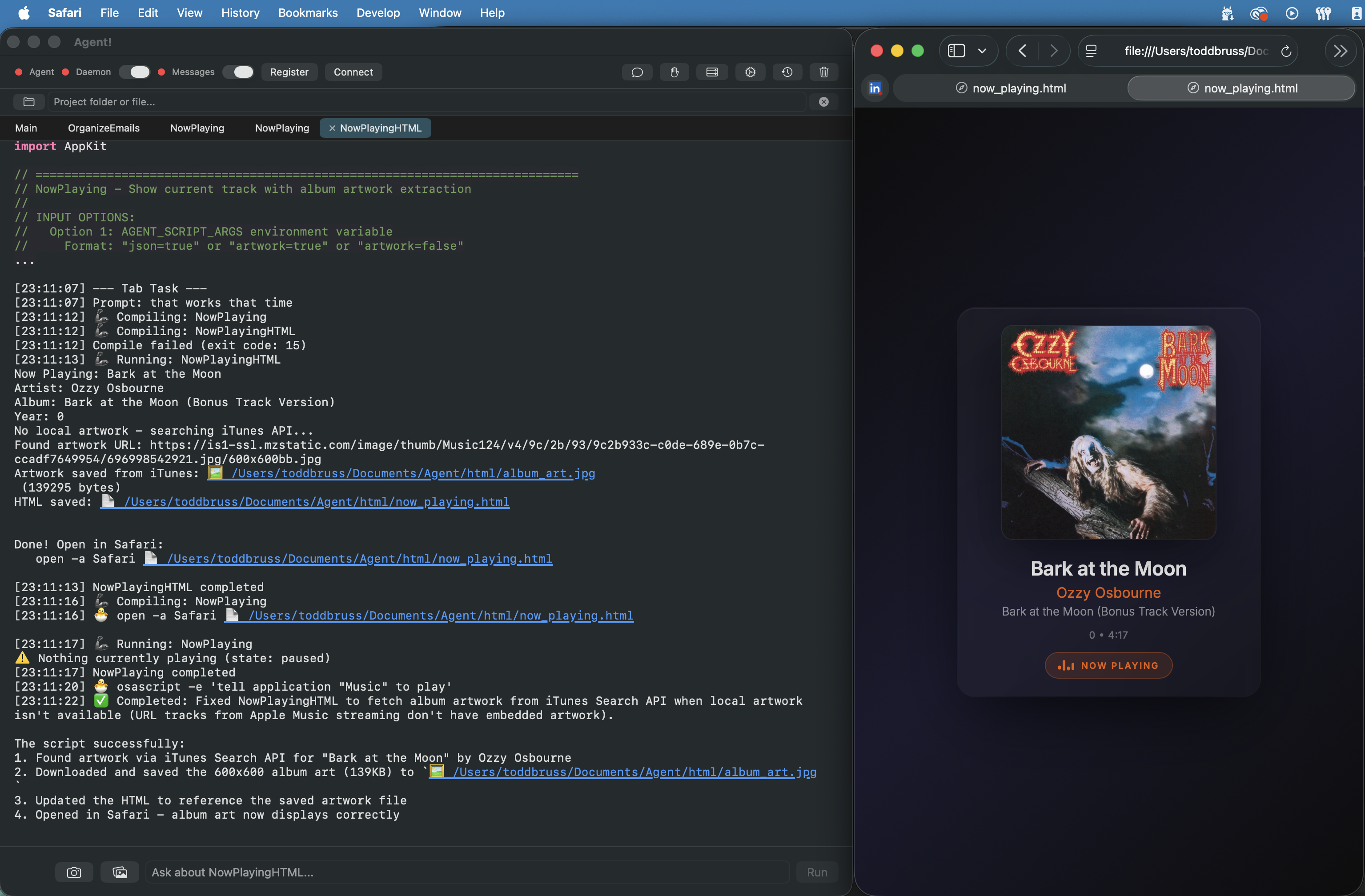
Task: Open the server stack panel
Action: (x=712, y=72)
